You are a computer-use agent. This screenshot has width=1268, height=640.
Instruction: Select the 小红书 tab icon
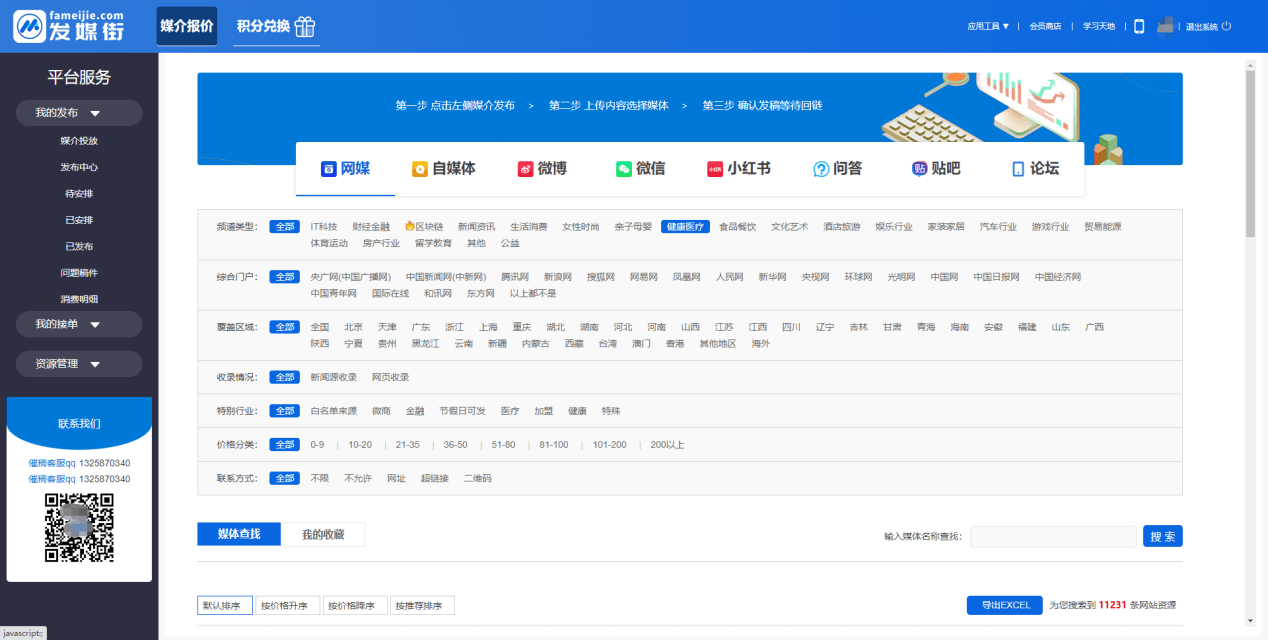point(715,169)
